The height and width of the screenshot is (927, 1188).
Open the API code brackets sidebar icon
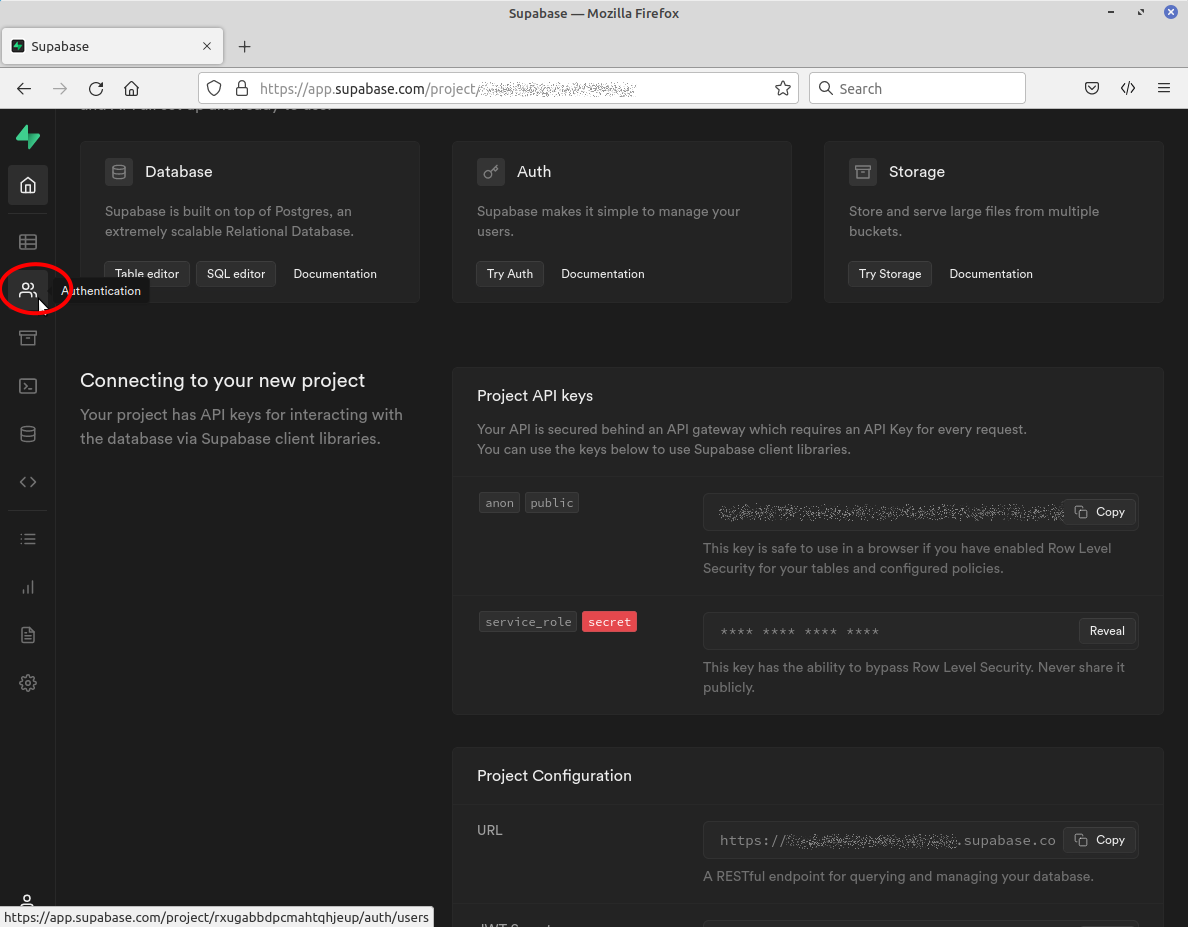[x=28, y=482]
